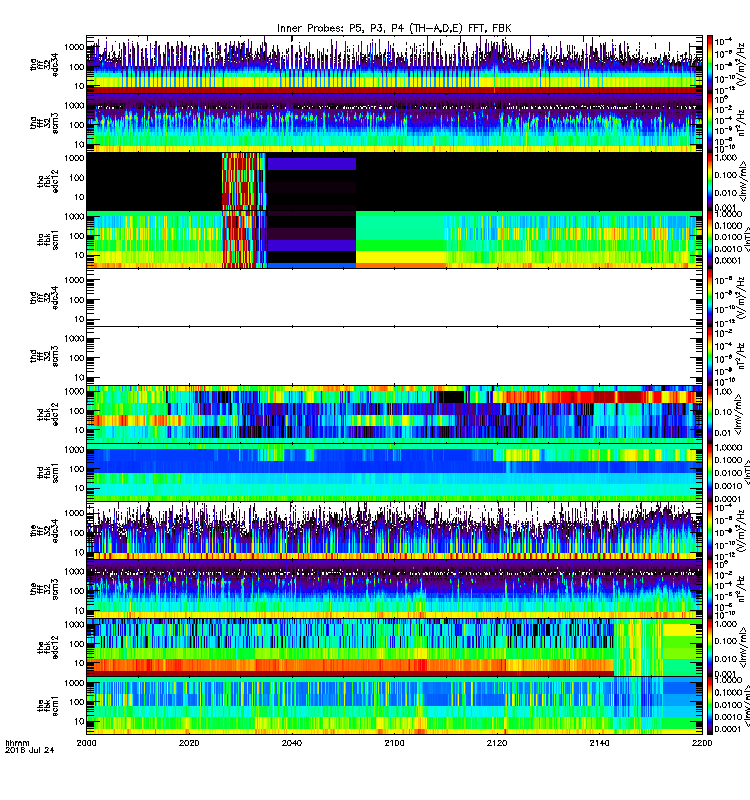Click the "1000" tick on tha fff edc34 axis

tap(74, 47)
